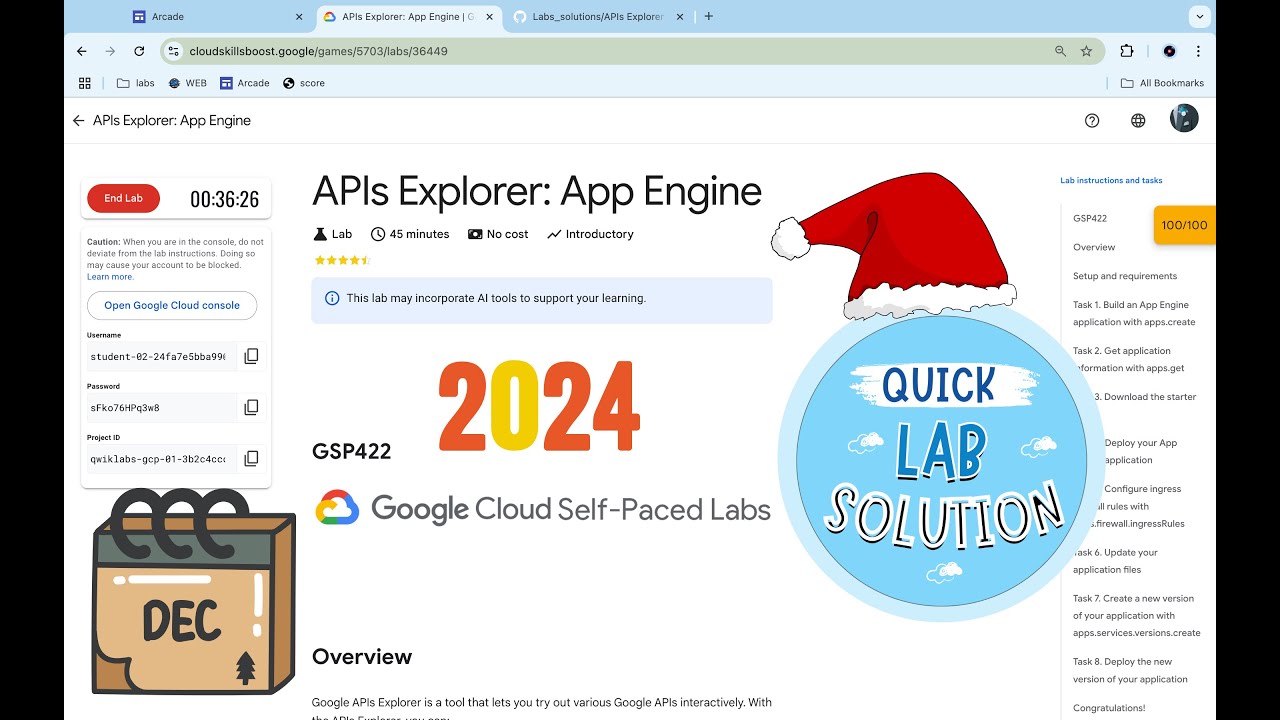The image size is (1280, 720).
Task: Open the labs bookmark folder
Action: (136, 83)
